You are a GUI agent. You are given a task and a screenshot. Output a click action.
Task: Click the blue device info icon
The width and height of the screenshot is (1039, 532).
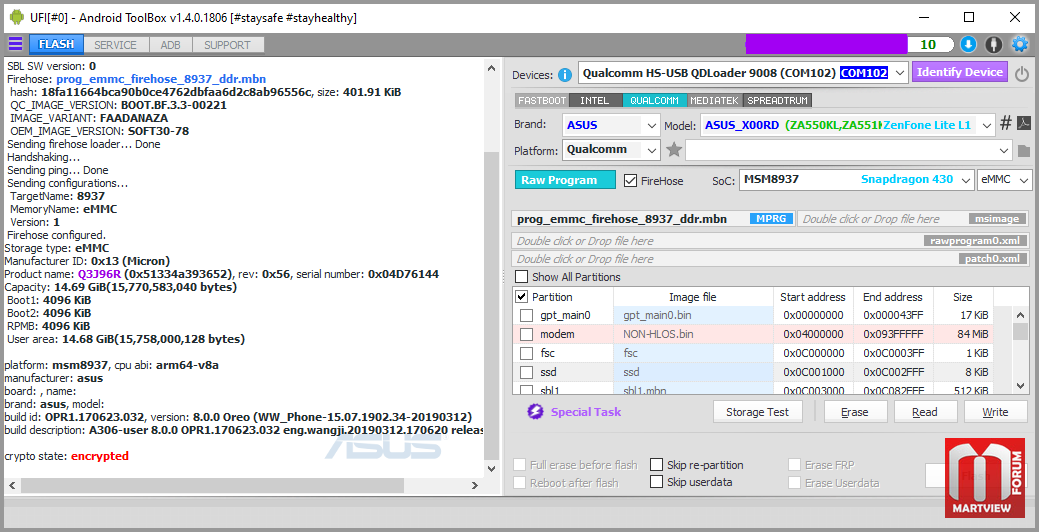pyautogui.click(x=565, y=75)
